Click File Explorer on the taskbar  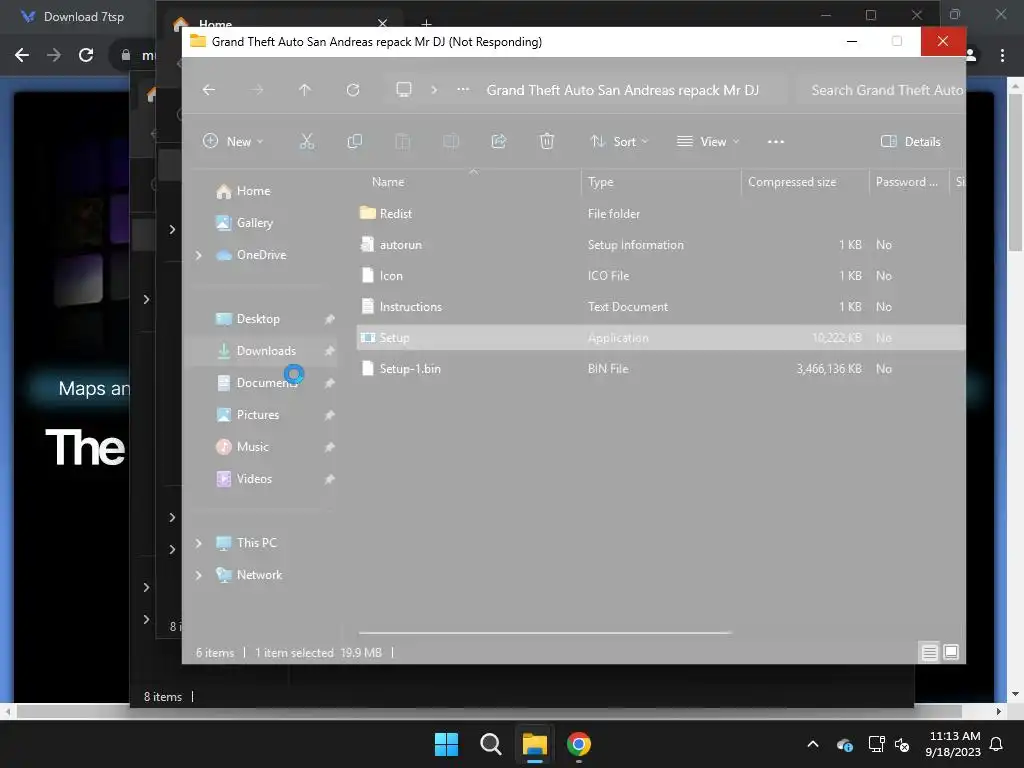point(534,744)
